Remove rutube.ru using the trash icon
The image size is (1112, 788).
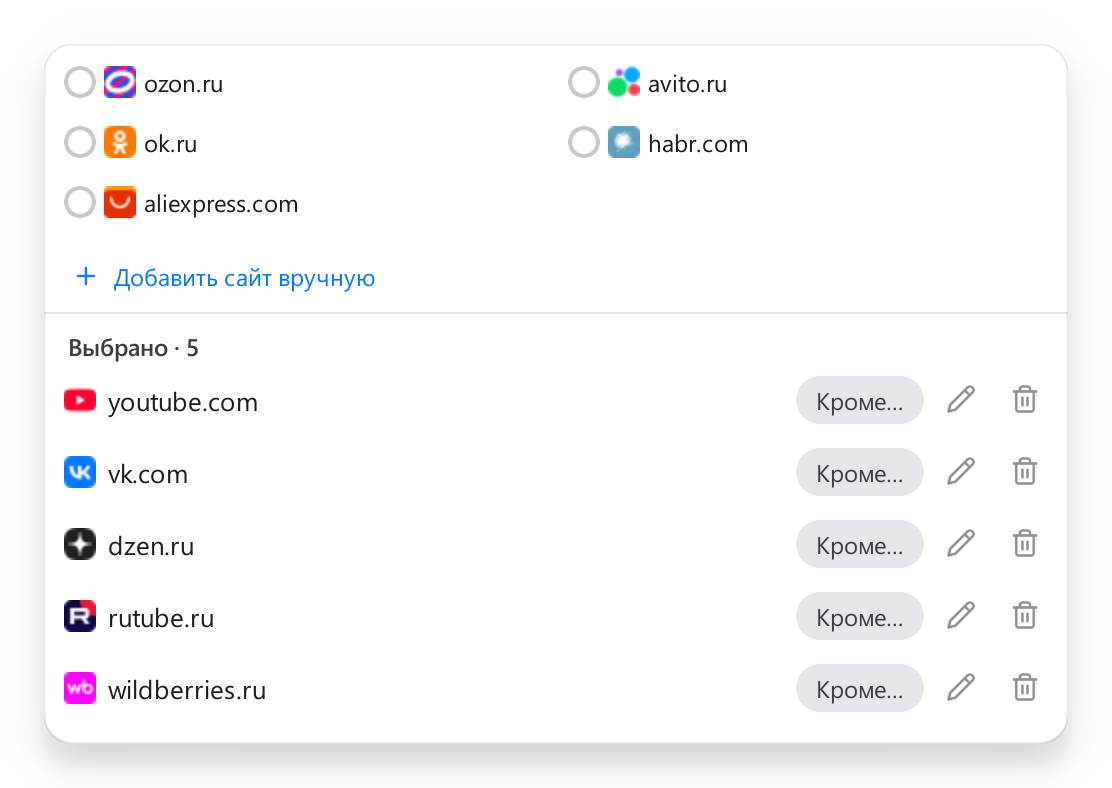(x=1025, y=616)
